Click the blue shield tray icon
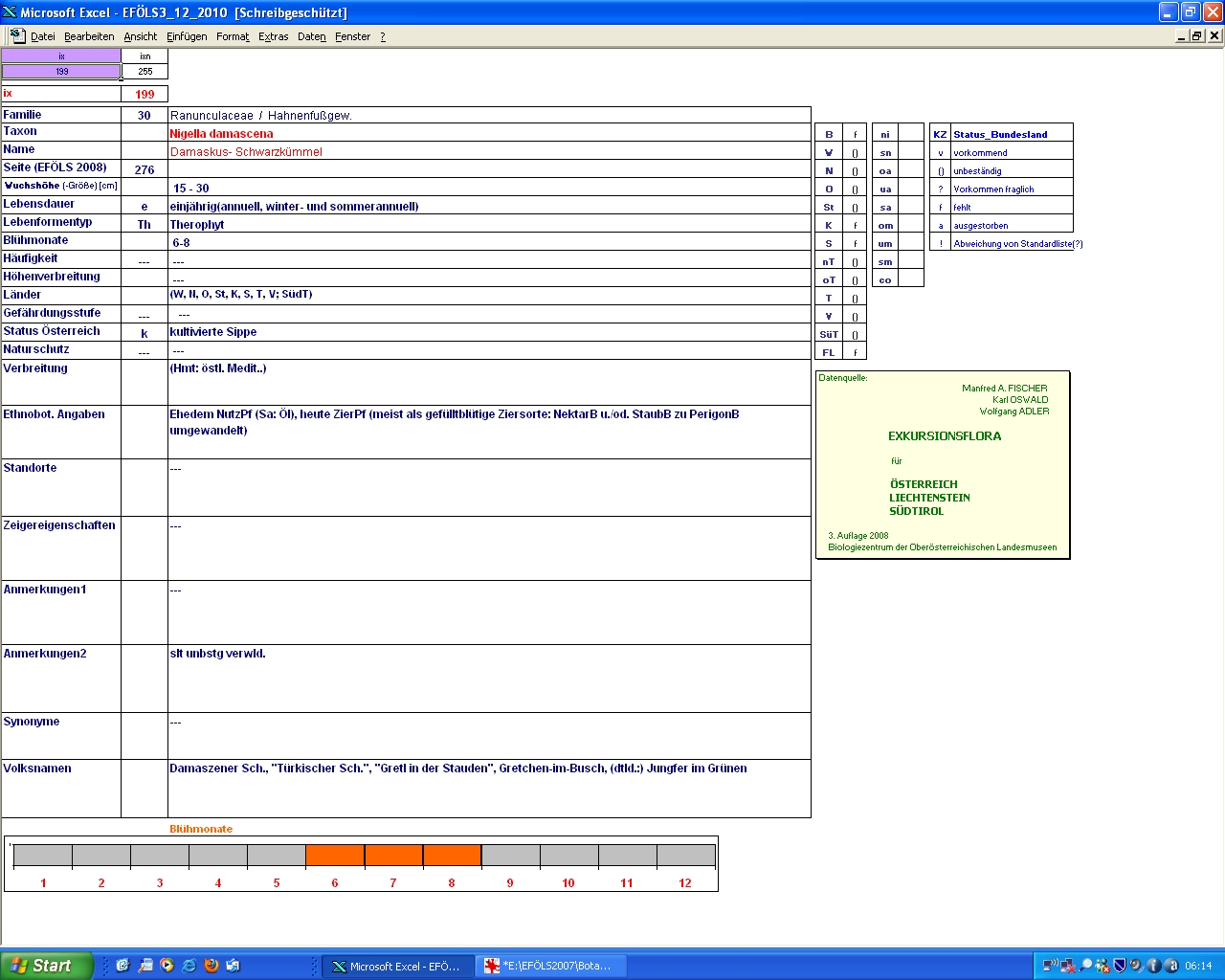This screenshot has height=980, width=1225. tap(1120, 966)
